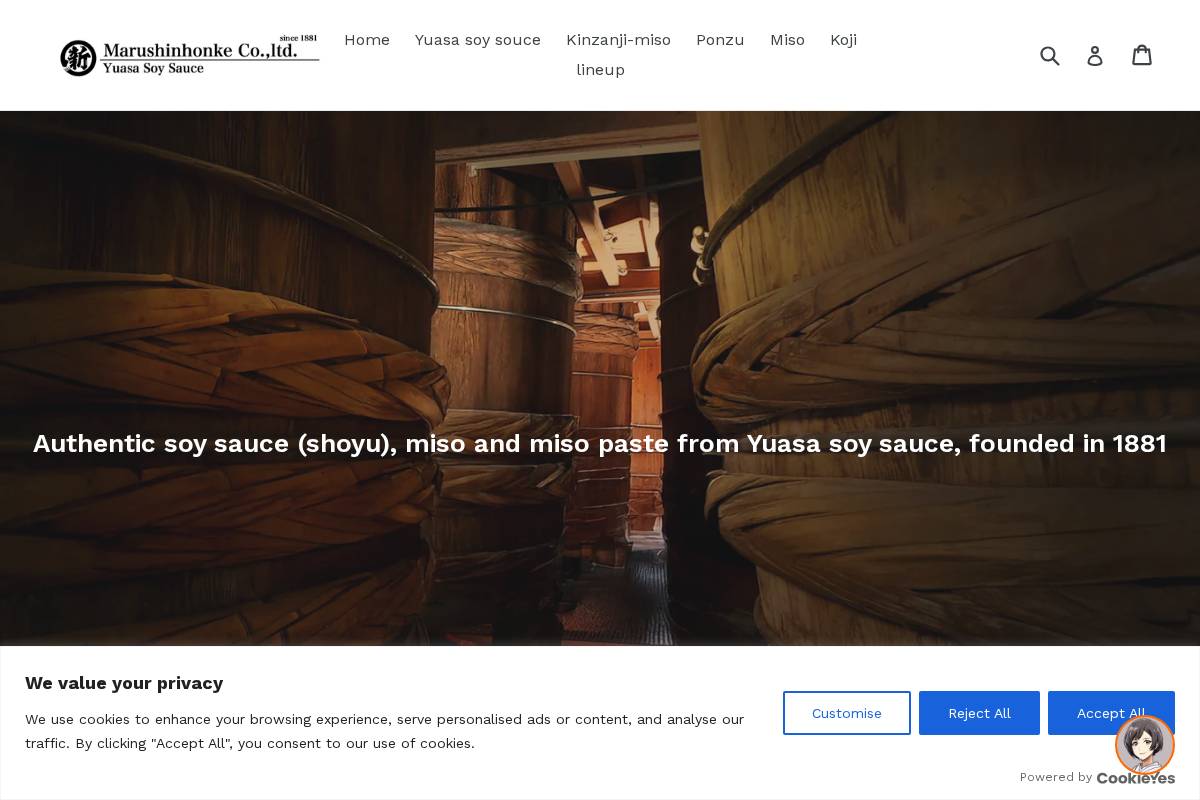Accept all cookies with Accept All
This screenshot has height=800, width=1200.
(1111, 713)
